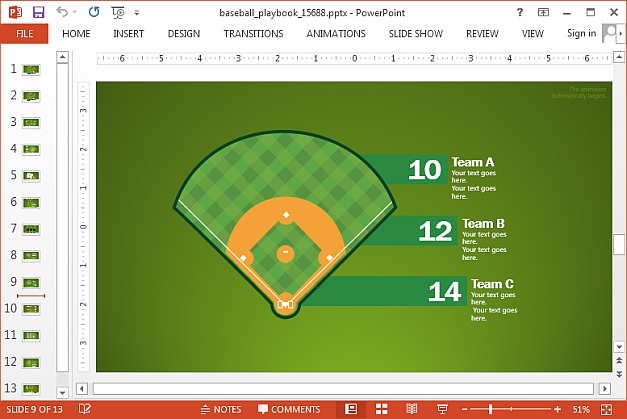This screenshot has width=627, height=419.
Task: Switch to Reading View
Action: [411, 409]
